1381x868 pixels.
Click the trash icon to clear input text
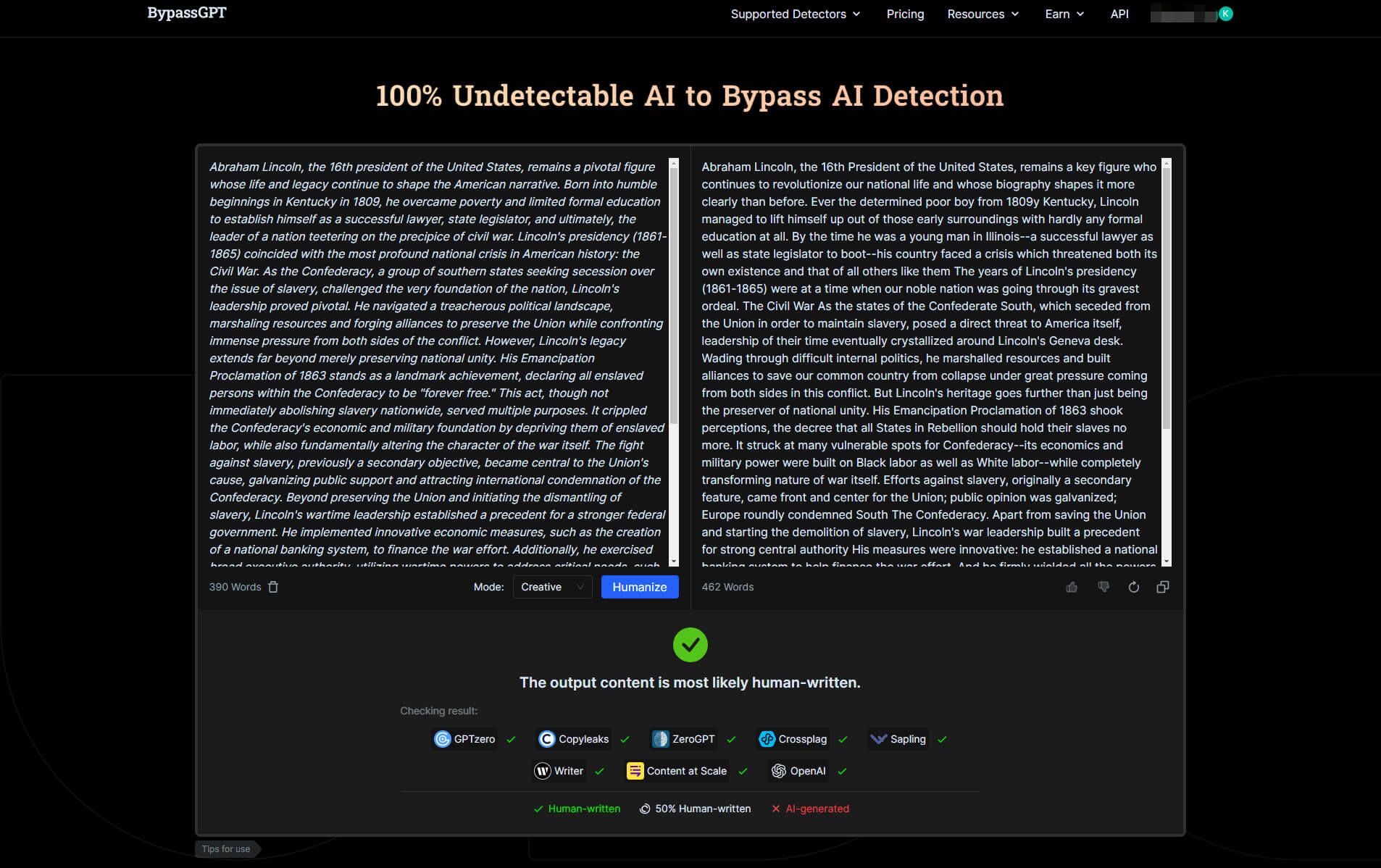click(273, 587)
